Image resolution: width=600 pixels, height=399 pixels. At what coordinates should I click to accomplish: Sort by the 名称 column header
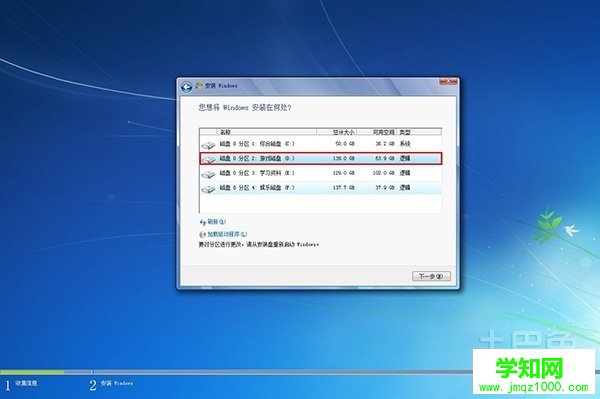pyautogui.click(x=267, y=132)
